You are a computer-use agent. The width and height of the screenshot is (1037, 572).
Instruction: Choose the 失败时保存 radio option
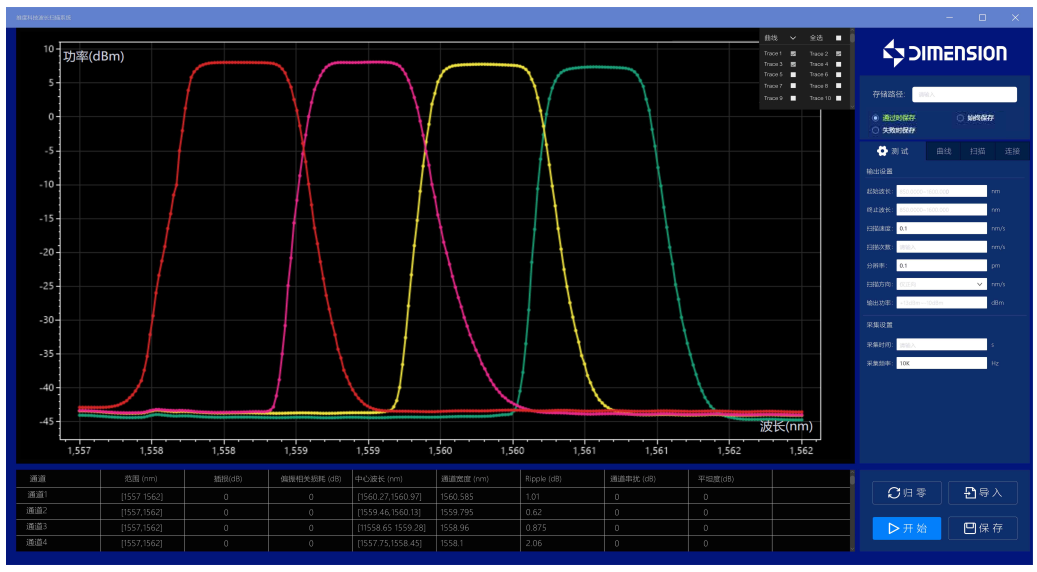click(876, 130)
